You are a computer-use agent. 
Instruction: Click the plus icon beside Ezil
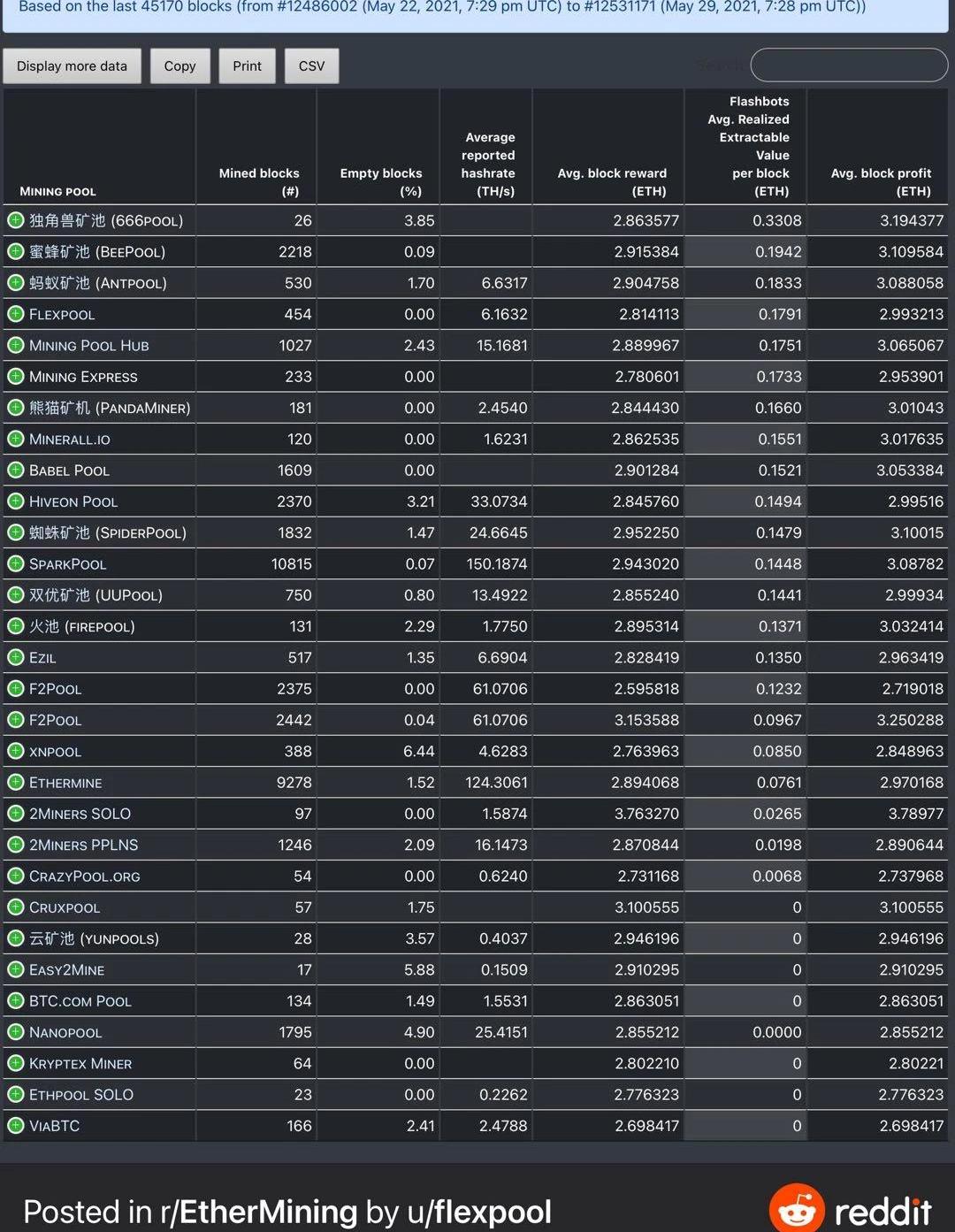coord(16,657)
